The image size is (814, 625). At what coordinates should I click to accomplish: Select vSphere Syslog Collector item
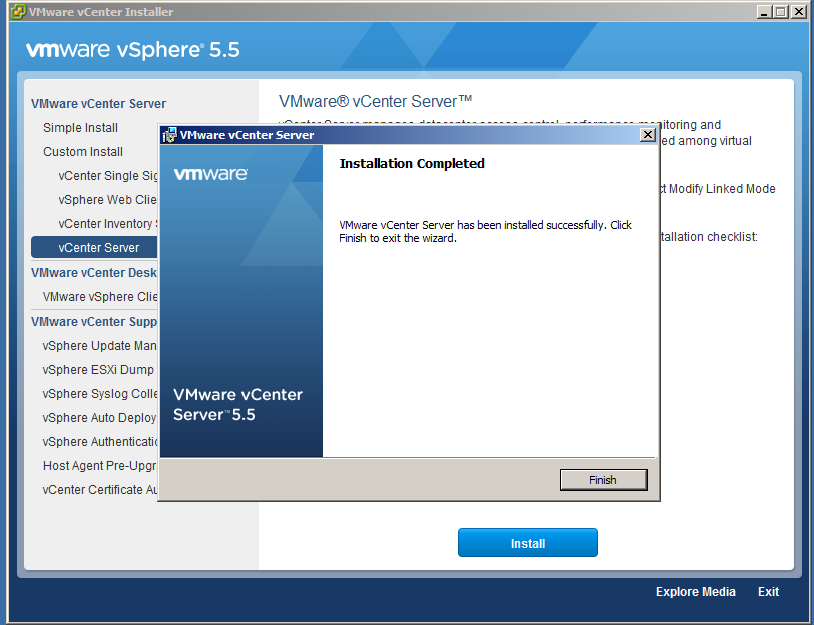pyautogui.click(x=100, y=394)
